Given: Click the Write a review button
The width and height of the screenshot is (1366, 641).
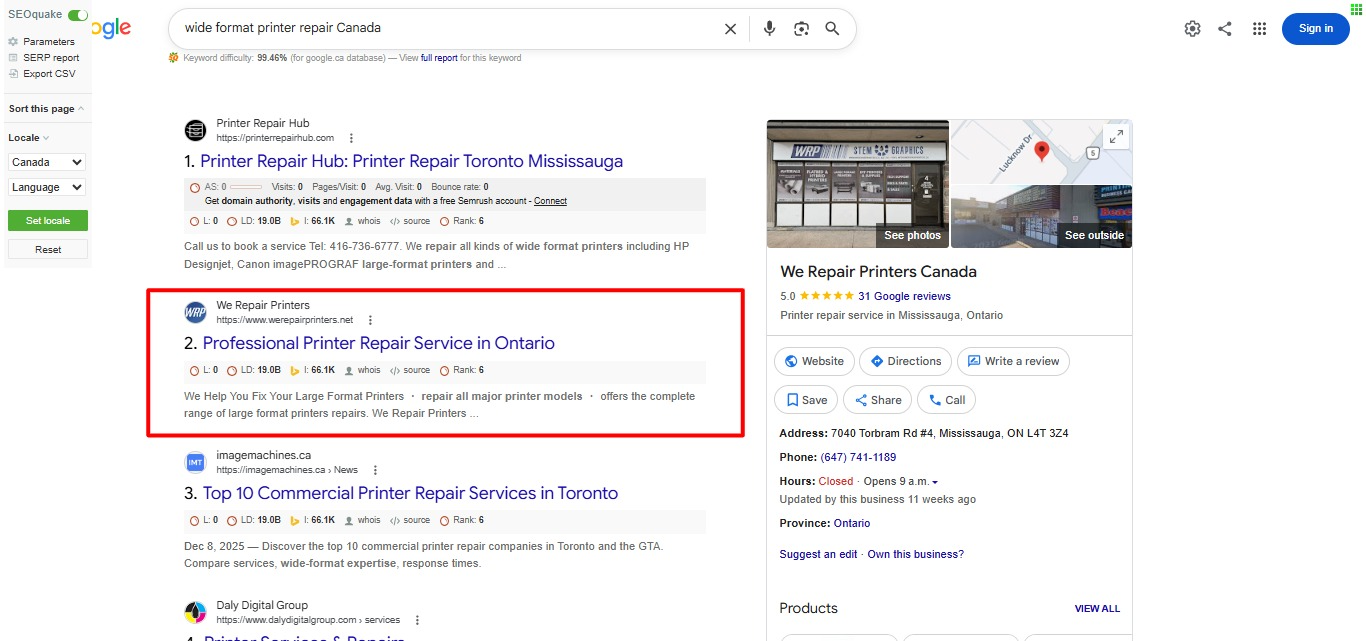Looking at the screenshot, I should pyautogui.click(x=1013, y=361).
